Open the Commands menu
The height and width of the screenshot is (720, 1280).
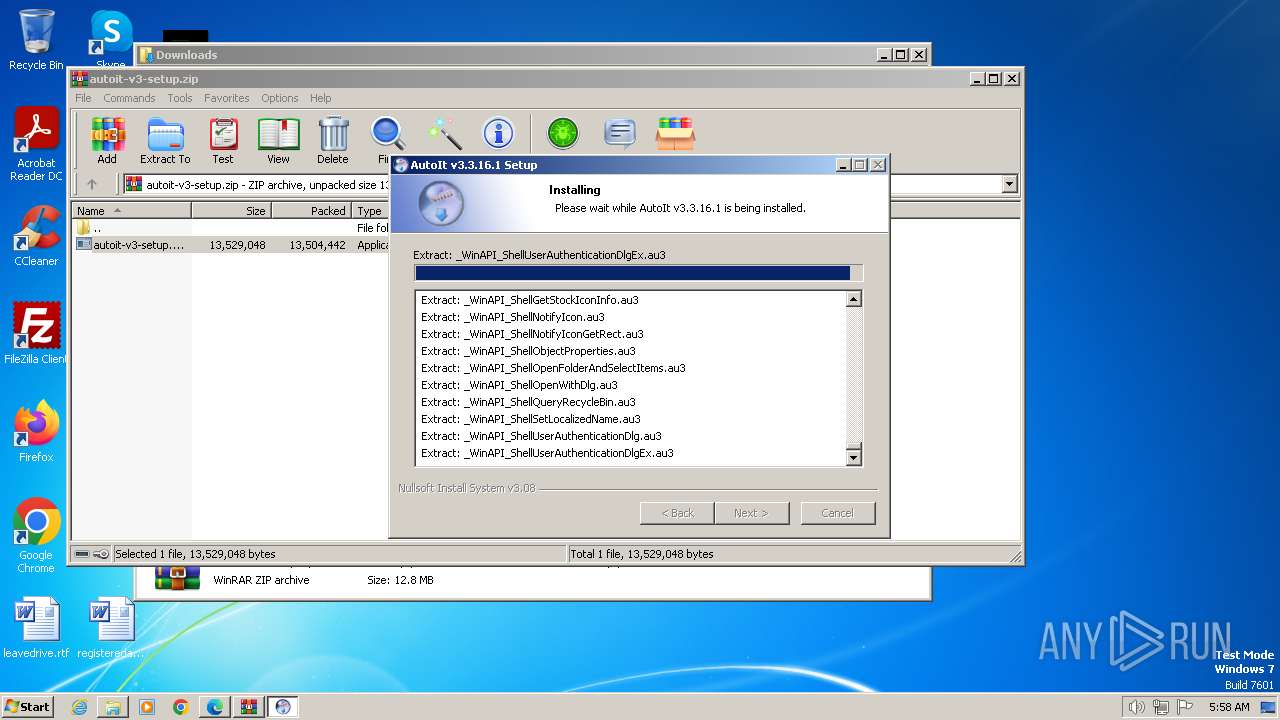129,98
